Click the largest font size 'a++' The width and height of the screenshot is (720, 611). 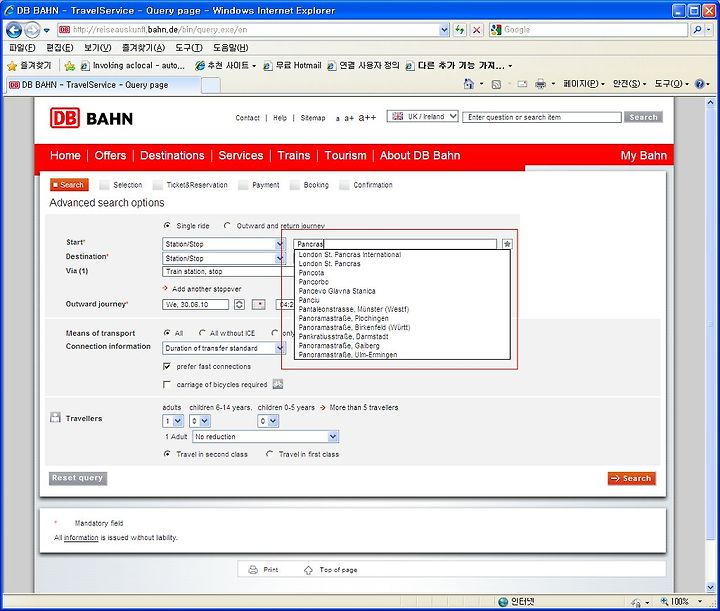point(367,118)
